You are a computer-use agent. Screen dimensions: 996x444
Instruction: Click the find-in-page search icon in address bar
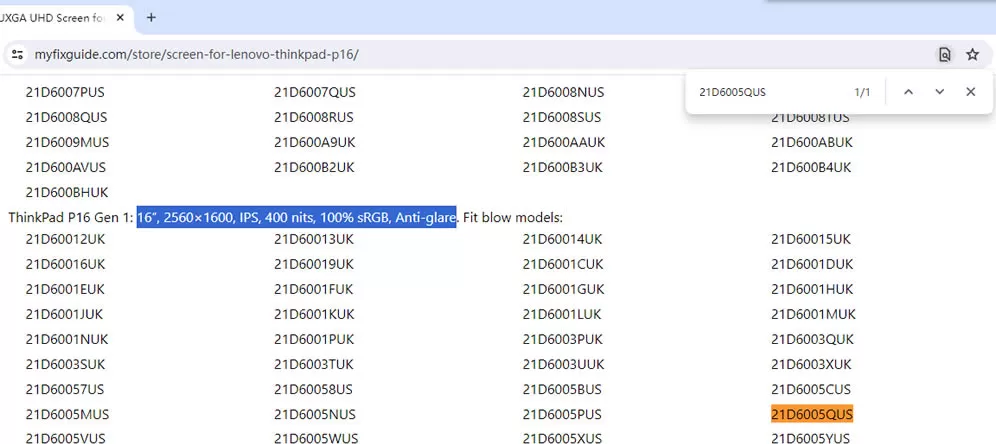click(945, 55)
